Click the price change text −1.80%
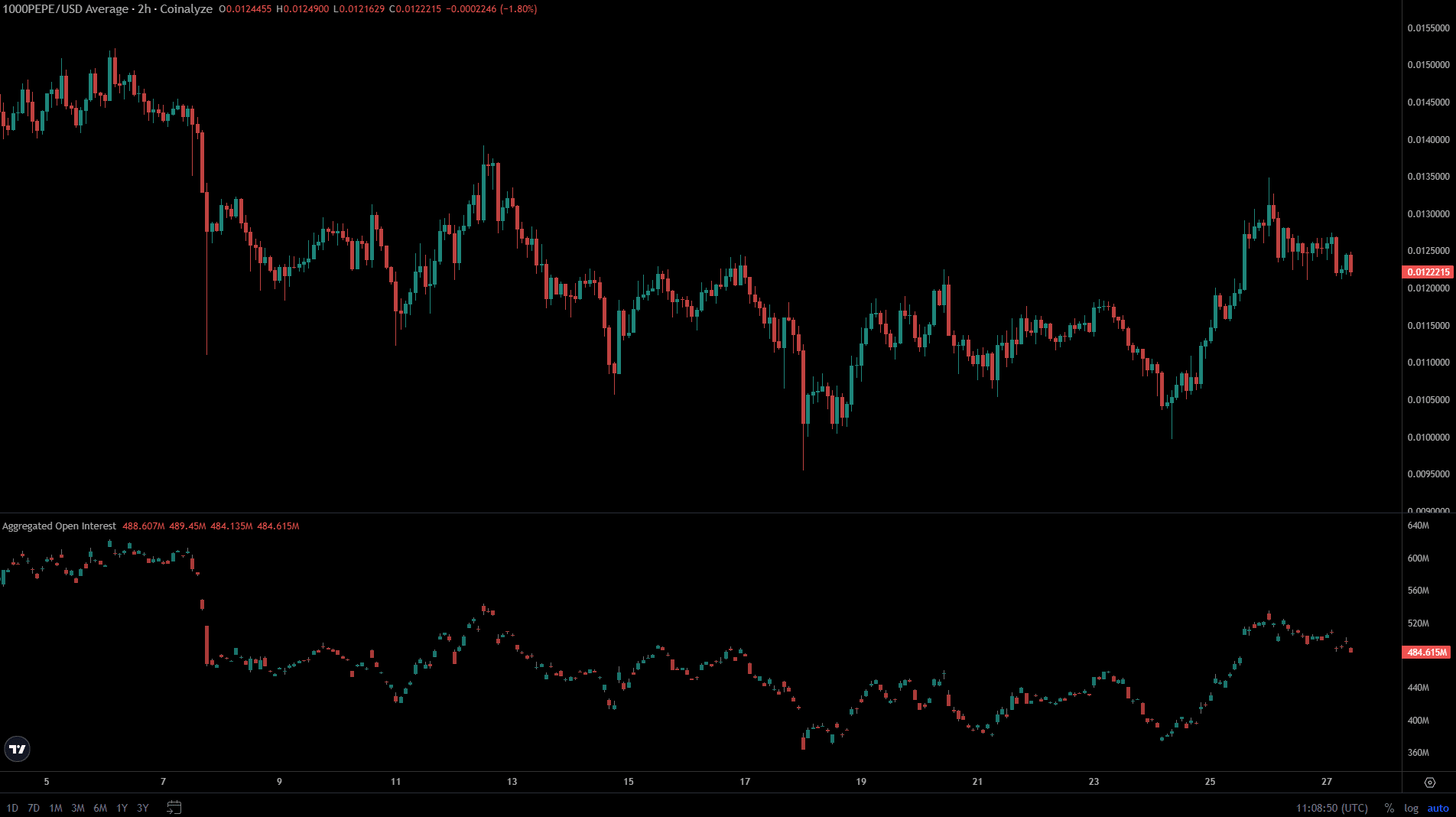 pos(518,9)
